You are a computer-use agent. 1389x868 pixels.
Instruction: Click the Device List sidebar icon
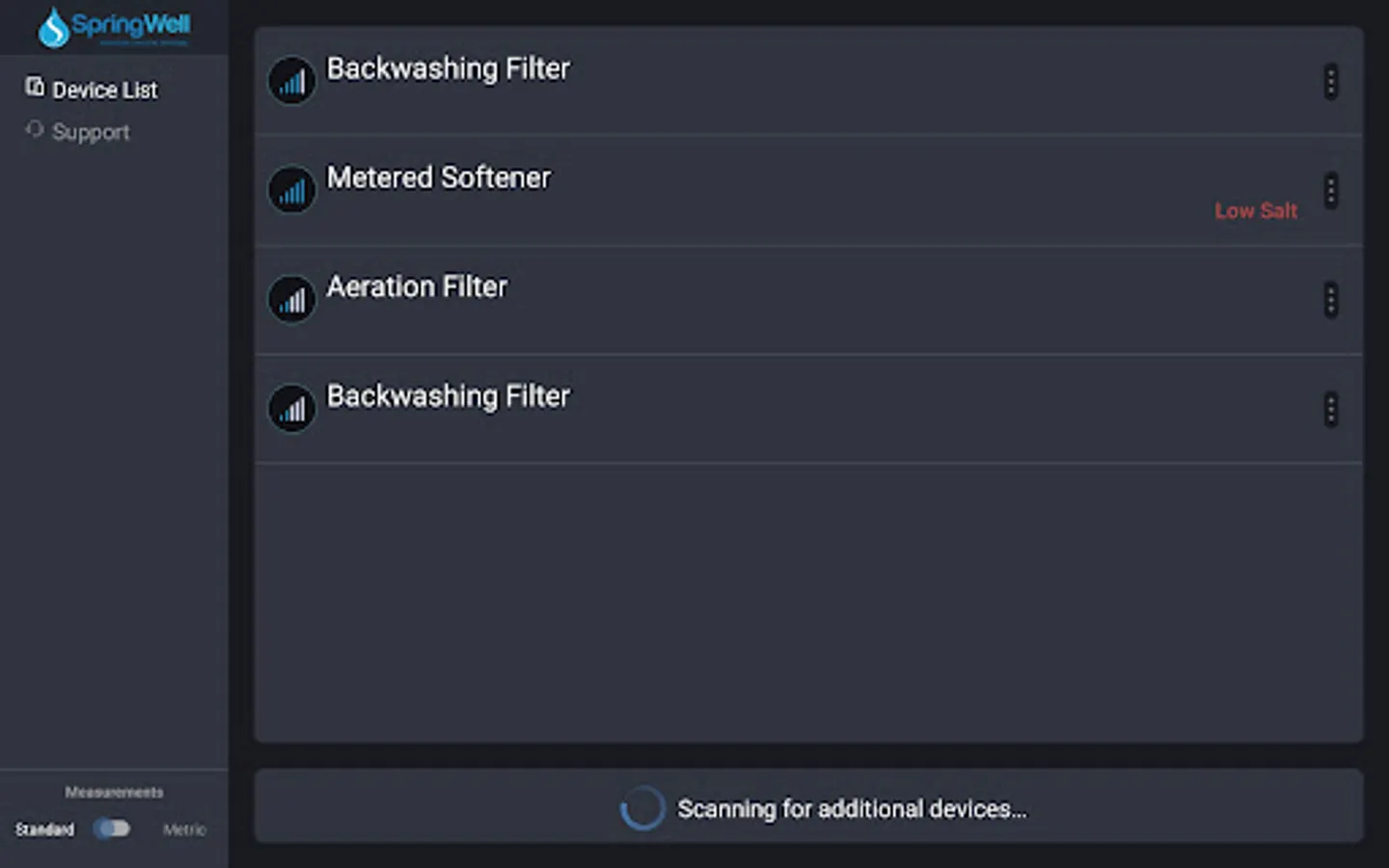click(35, 88)
